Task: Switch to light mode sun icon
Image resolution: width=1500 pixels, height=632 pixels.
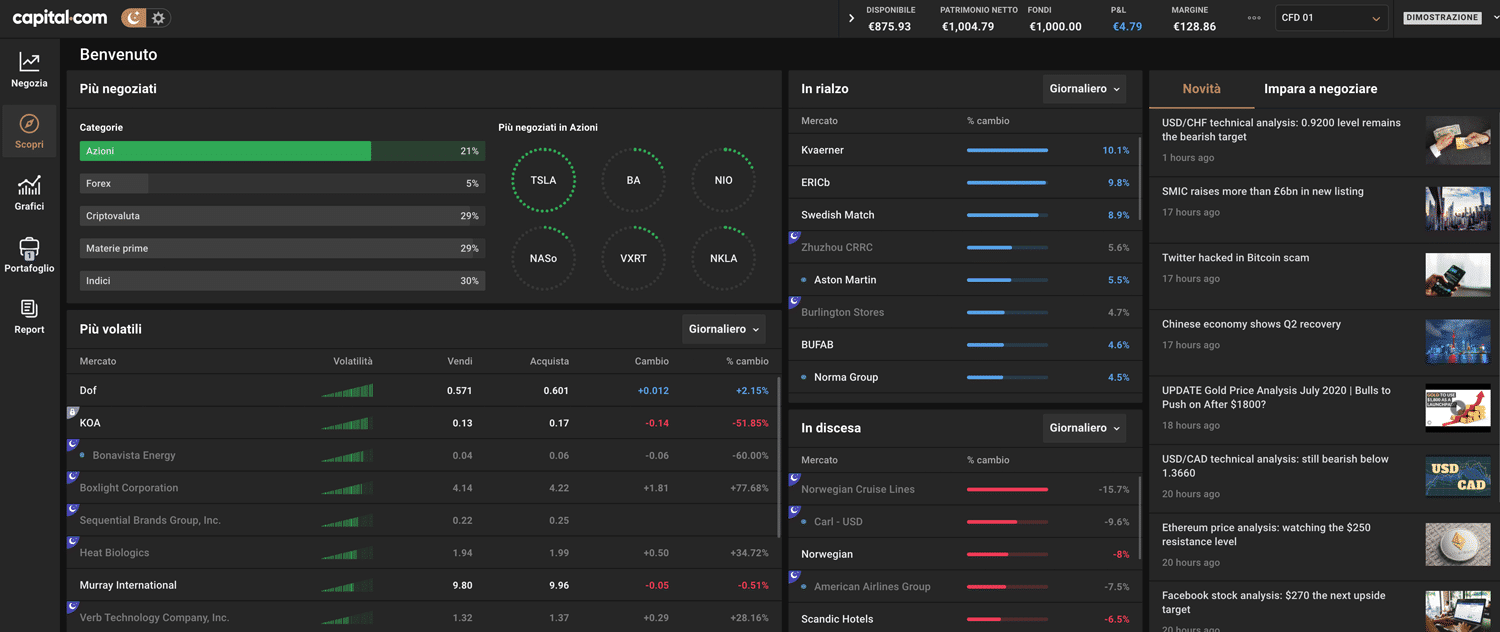Action: point(158,18)
